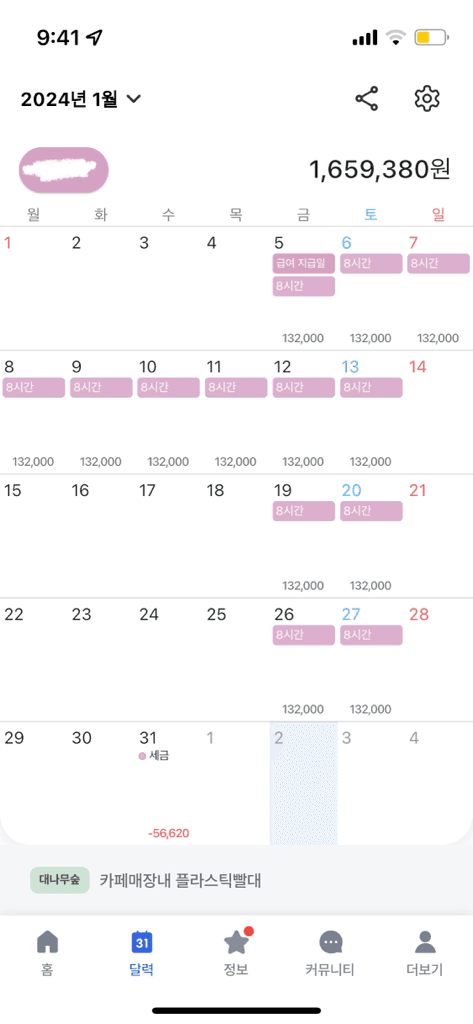Select the highlighted 2nd date cell

tap(304, 783)
